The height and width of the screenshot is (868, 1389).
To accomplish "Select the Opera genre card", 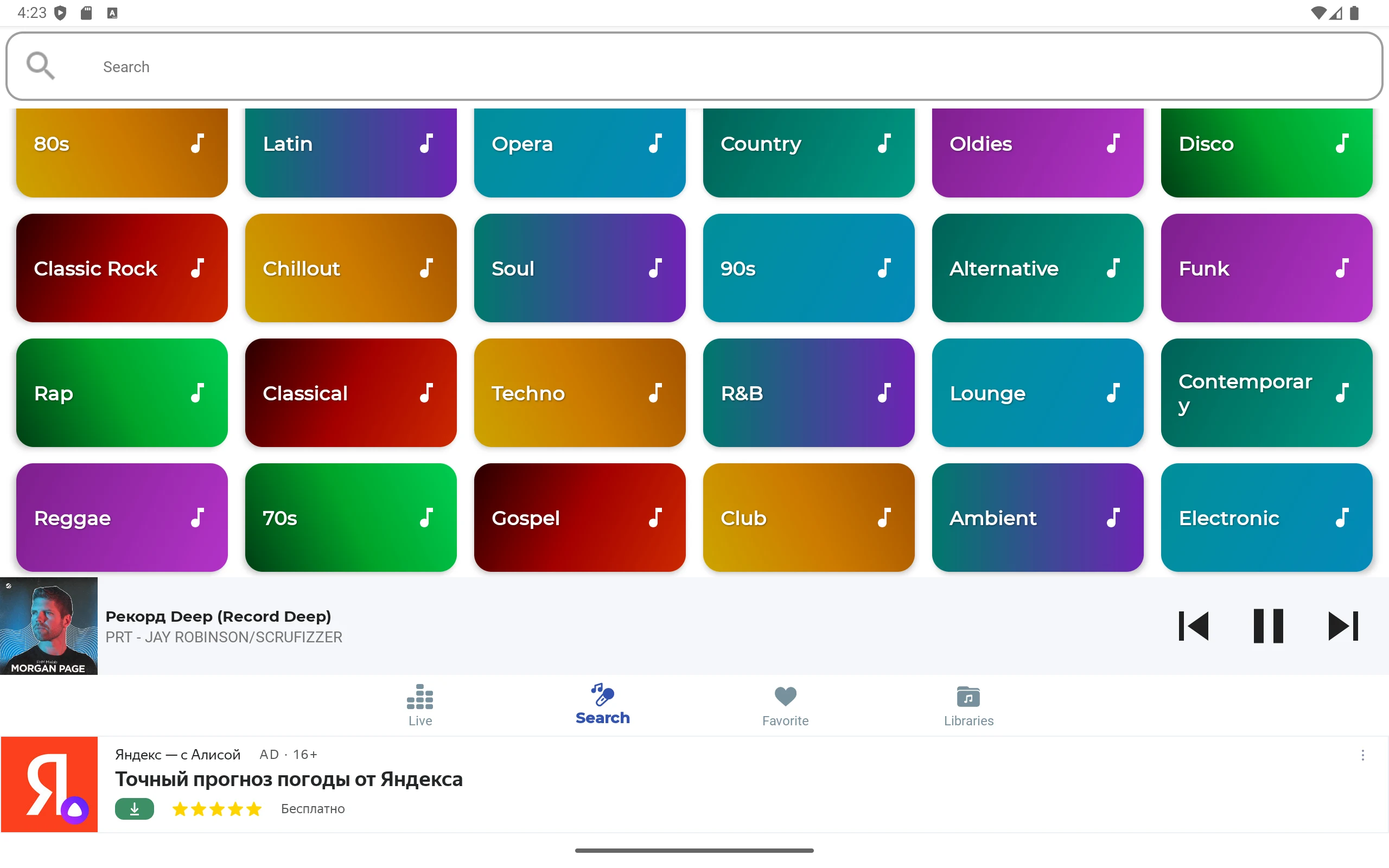I will click(x=579, y=152).
